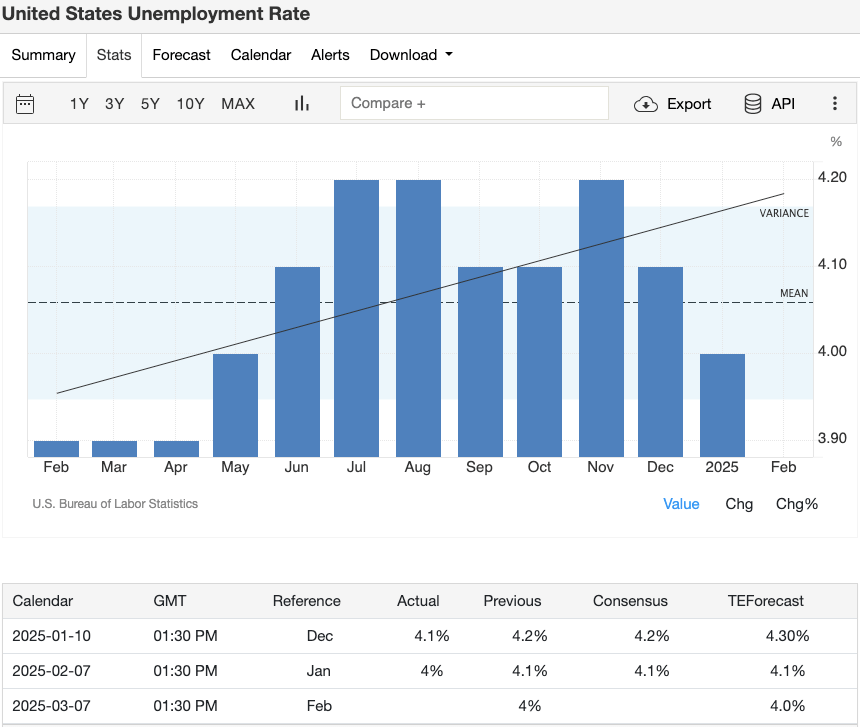Open the Alerts section
Screen dimensions: 860x727
330,55
